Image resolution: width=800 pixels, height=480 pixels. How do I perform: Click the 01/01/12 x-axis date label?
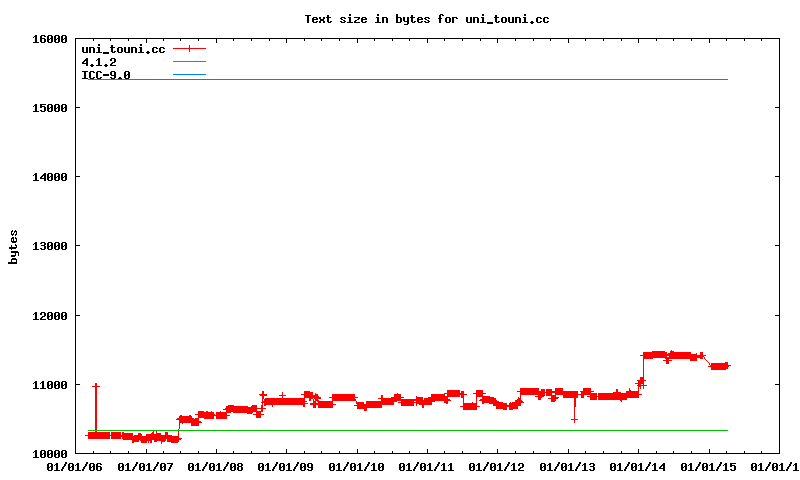click(x=498, y=467)
